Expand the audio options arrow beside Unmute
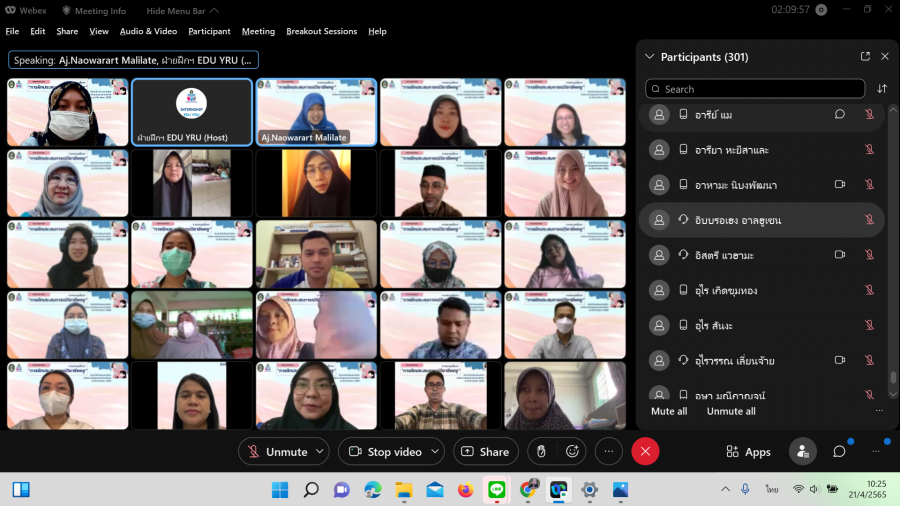900x506 pixels. point(320,452)
